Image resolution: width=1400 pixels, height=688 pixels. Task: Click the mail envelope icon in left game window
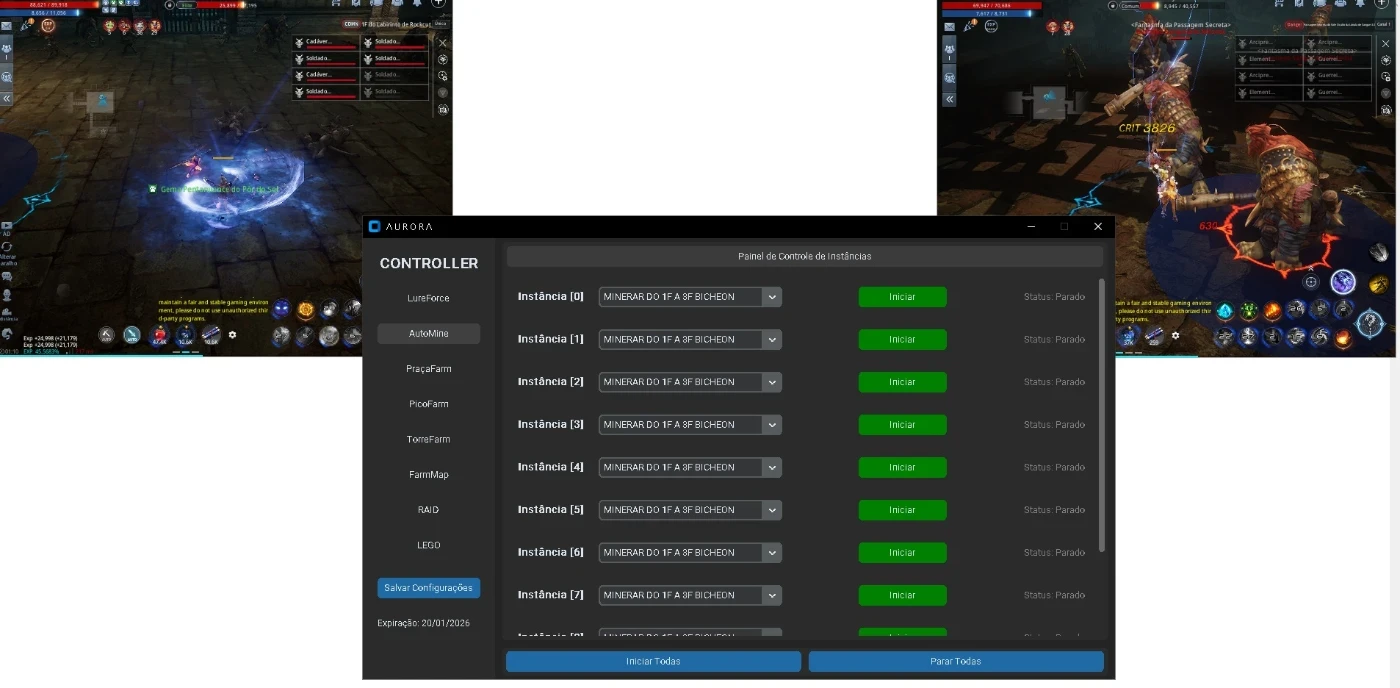[6, 26]
